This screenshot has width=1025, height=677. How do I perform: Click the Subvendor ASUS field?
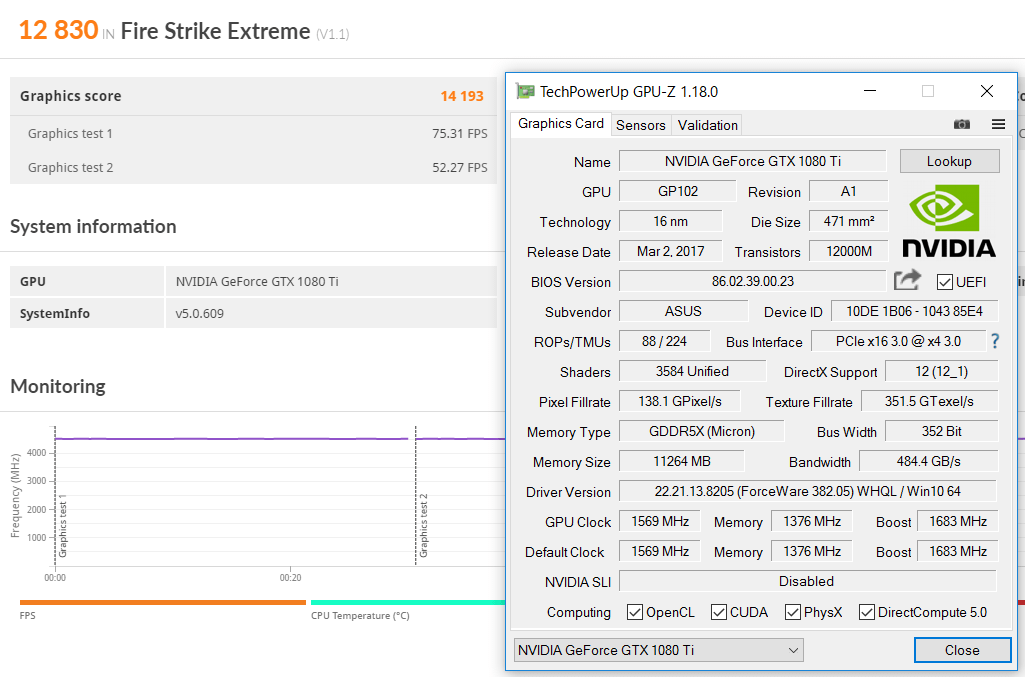pos(683,312)
